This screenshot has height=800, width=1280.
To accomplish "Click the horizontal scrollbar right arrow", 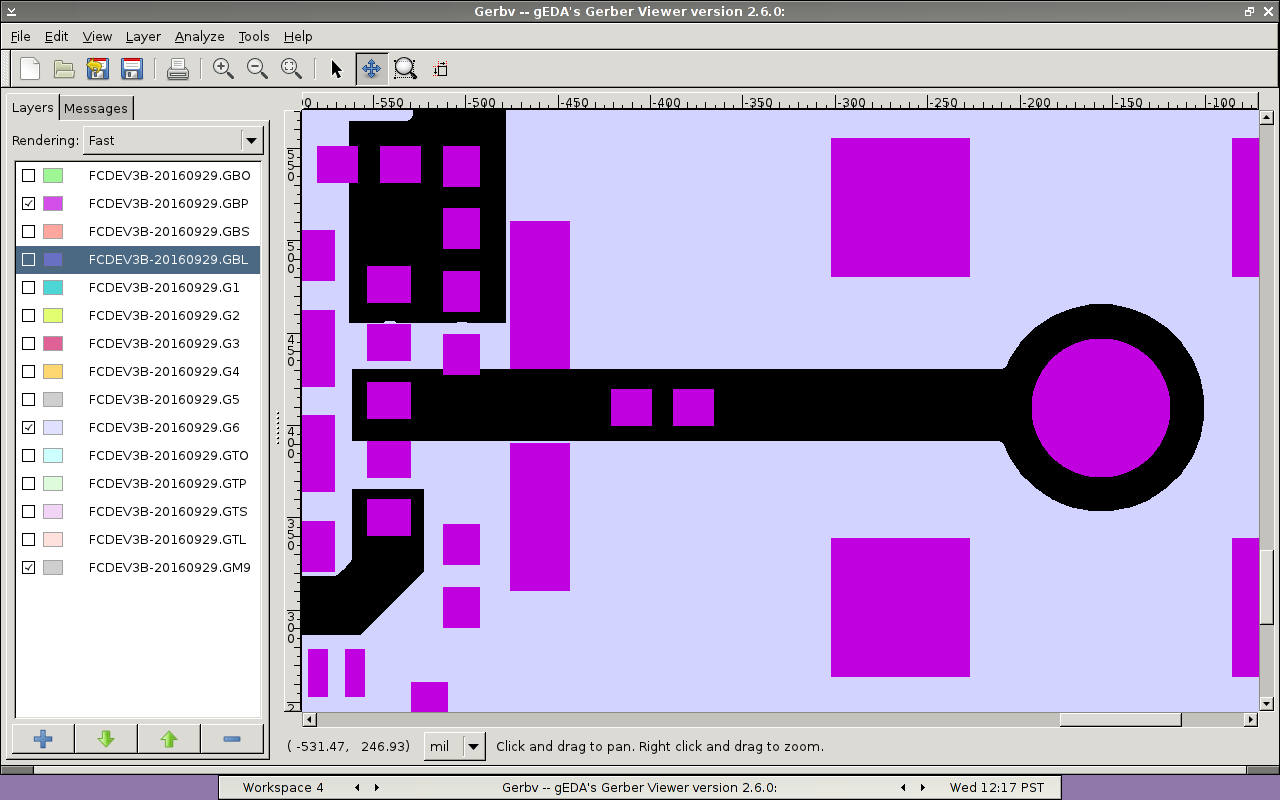I will [x=1250, y=720].
